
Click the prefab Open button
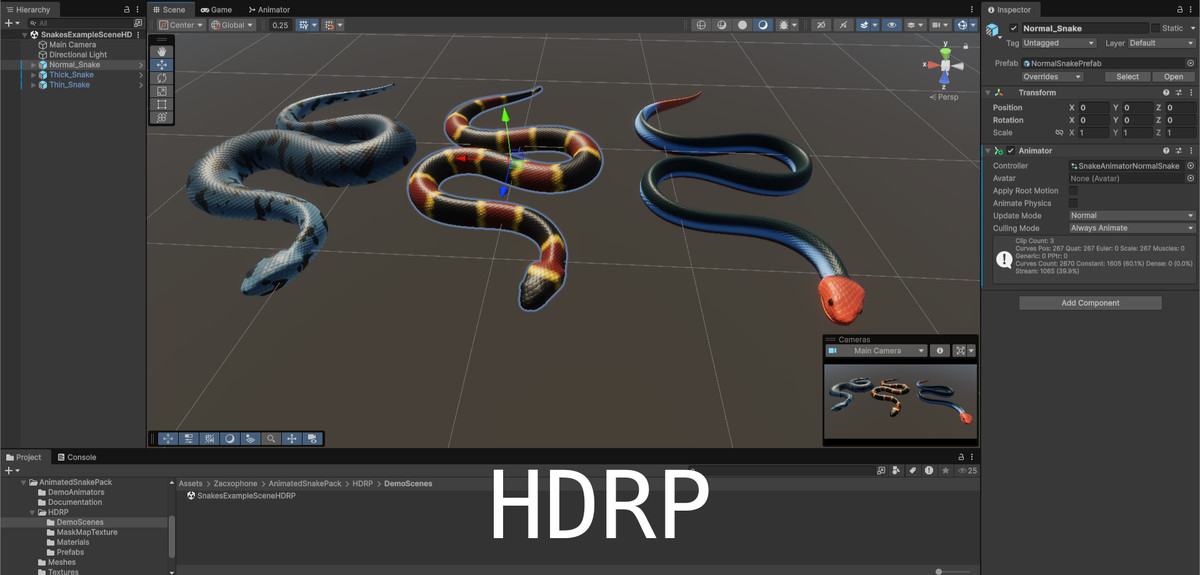coord(1174,76)
